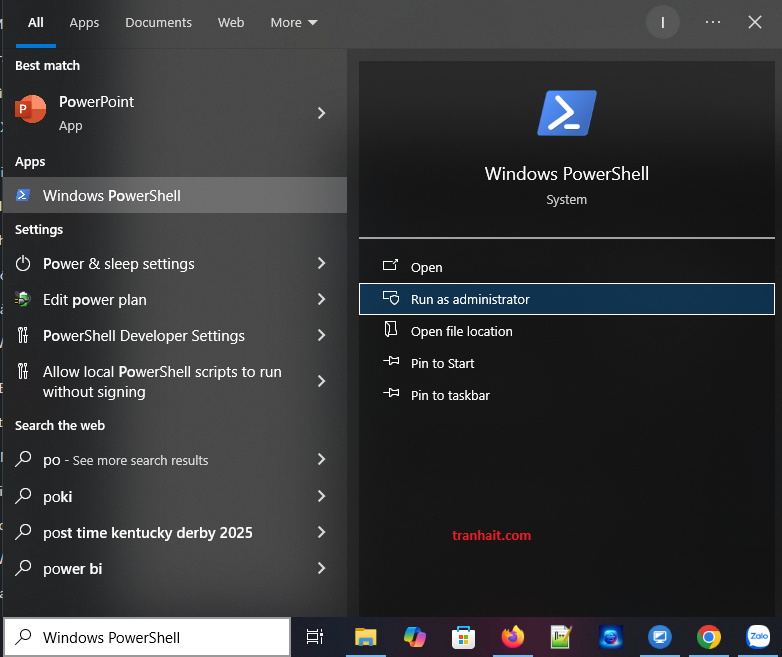Screen dimensions: 782x657
Task: Switch to the Apps tab
Action: tap(84, 22)
